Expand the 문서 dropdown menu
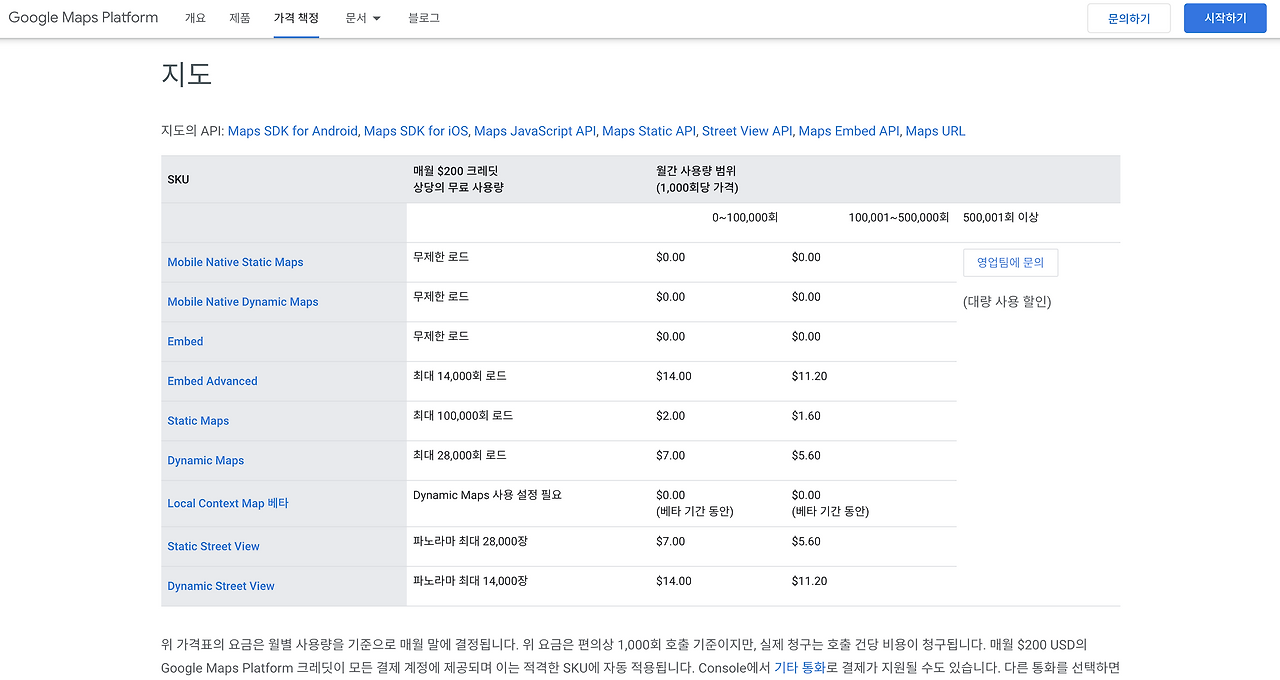Screen dimensions: 1280x680 pyautogui.click(x=363, y=18)
